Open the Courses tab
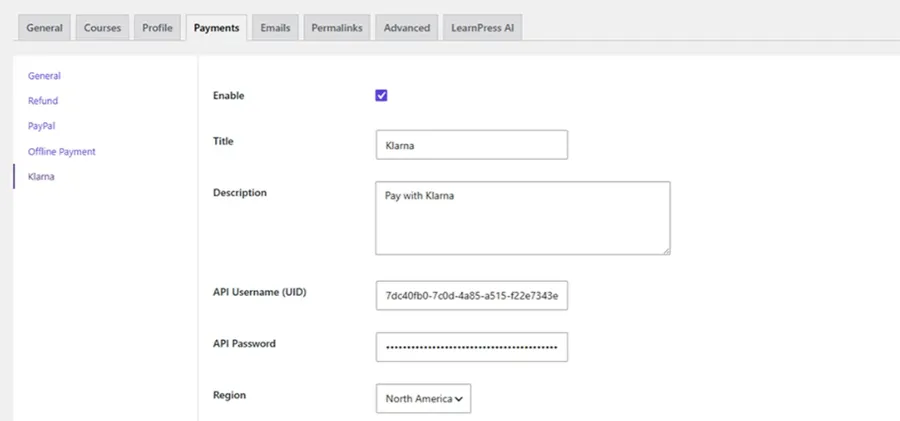The height and width of the screenshot is (421, 900). (x=102, y=28)
